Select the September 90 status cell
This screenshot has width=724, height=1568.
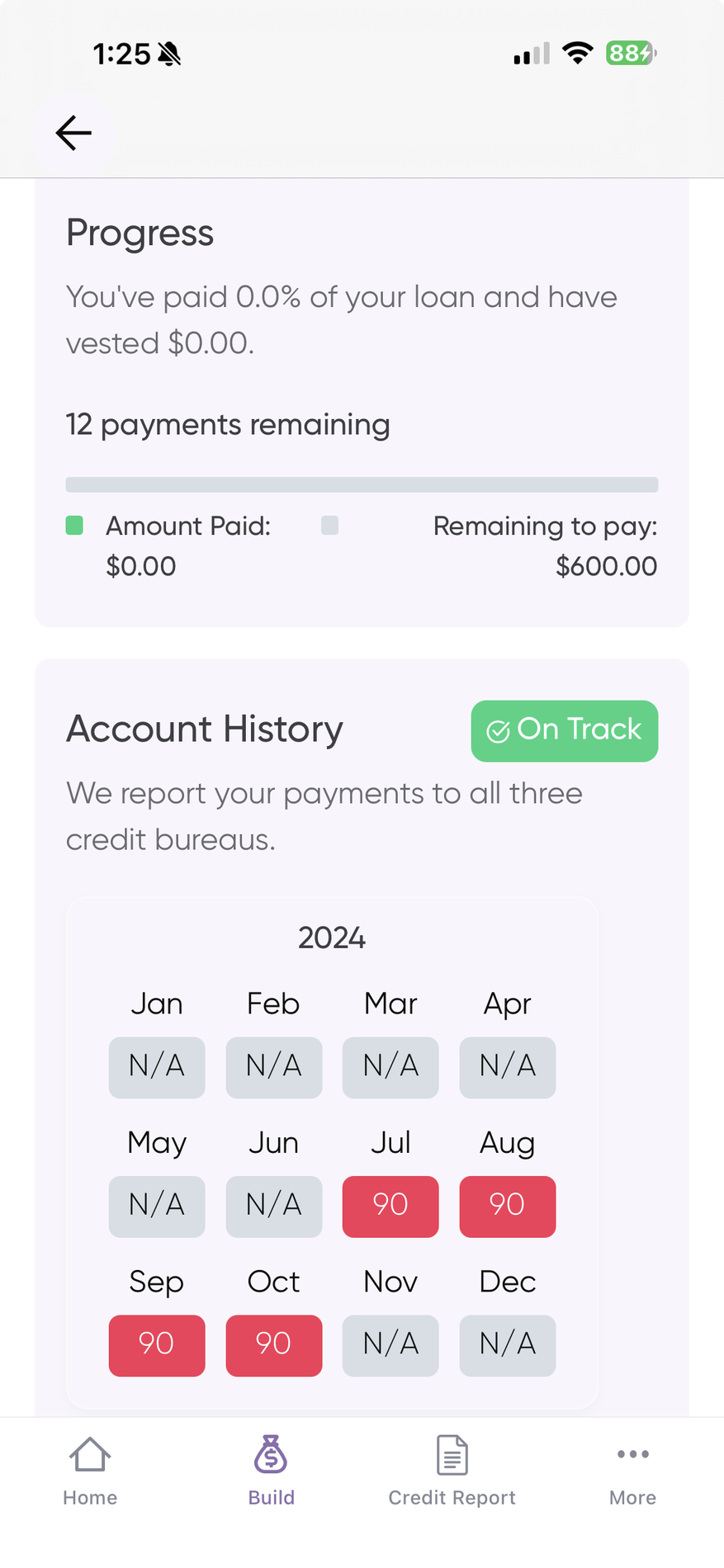click(157, 1344)
